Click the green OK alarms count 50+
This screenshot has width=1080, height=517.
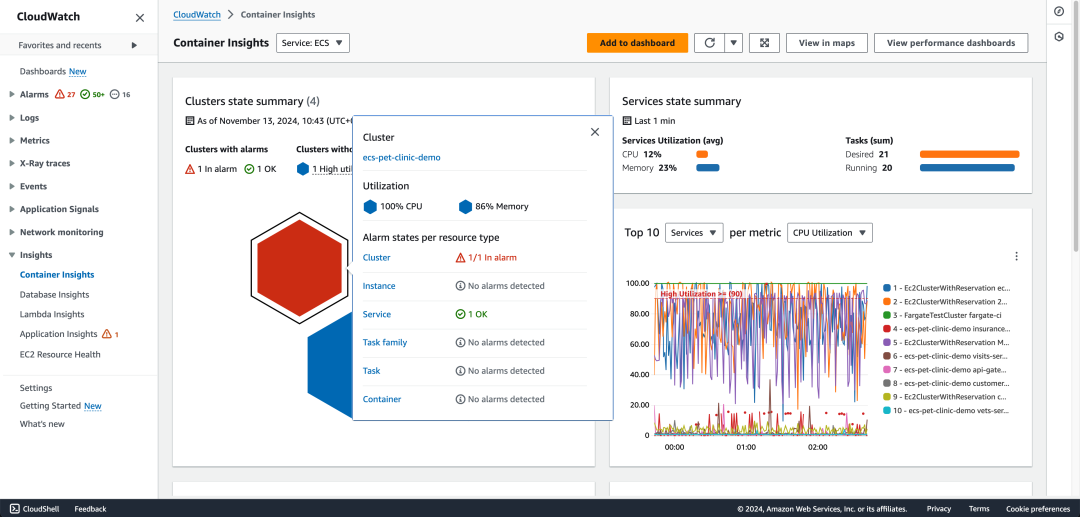pos(92,94)
